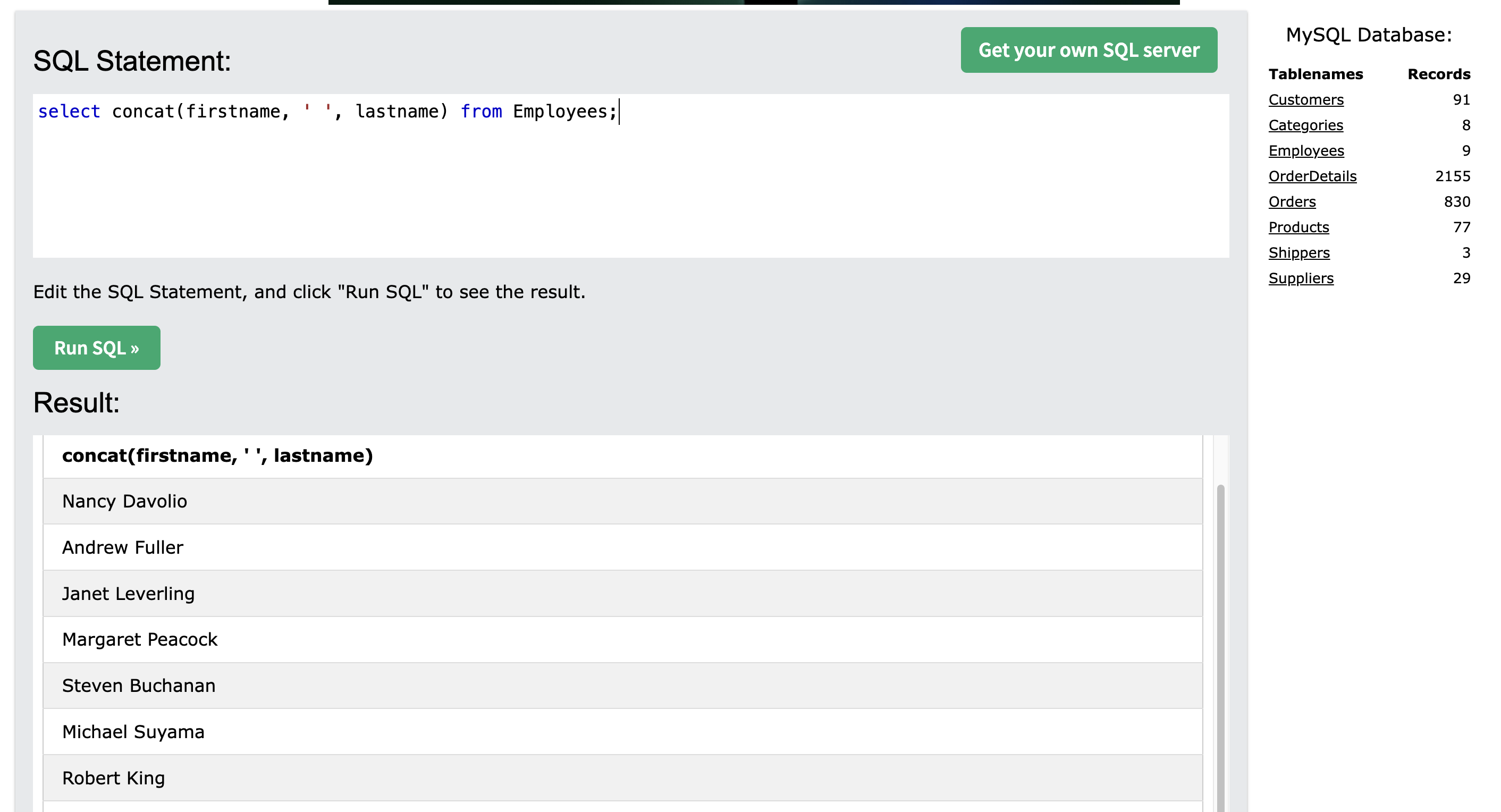1501x812 pixels.
Task: Click the OrderDetails record count 2155
Action: coord(1453,176)
